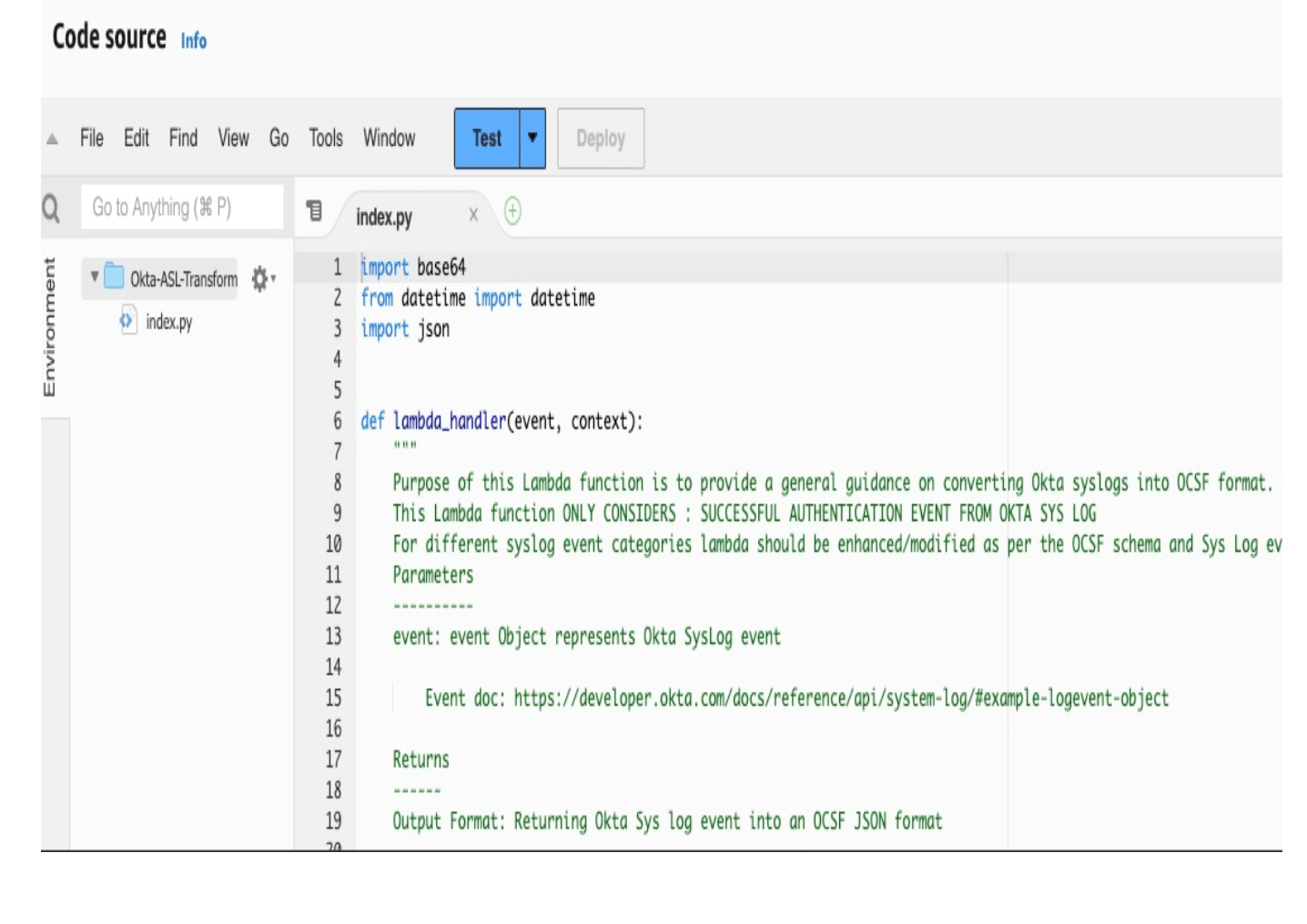Collapse the menu bar with triangle arrow

click(53, 139)
